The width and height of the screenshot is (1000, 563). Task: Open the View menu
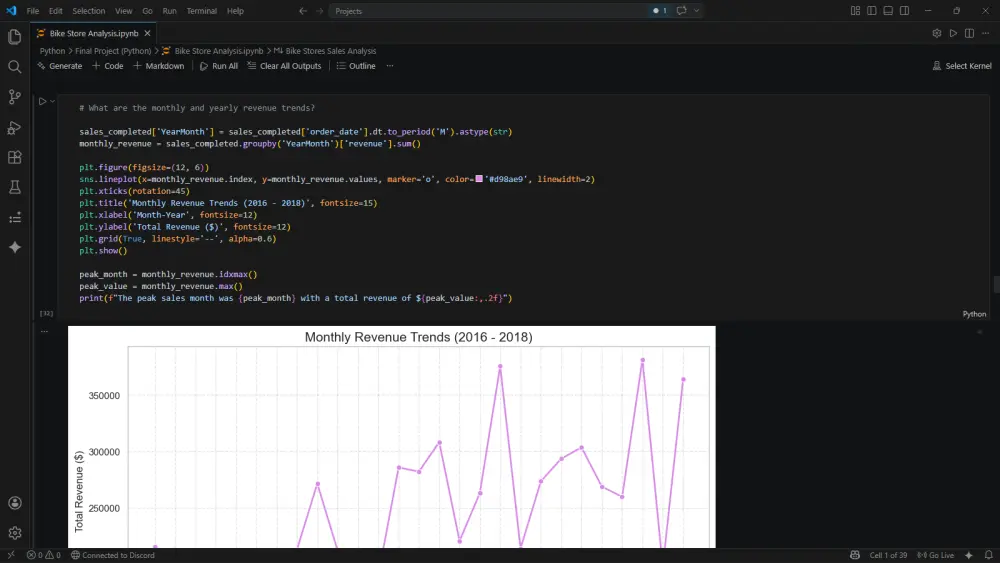(x=124, y=11)
